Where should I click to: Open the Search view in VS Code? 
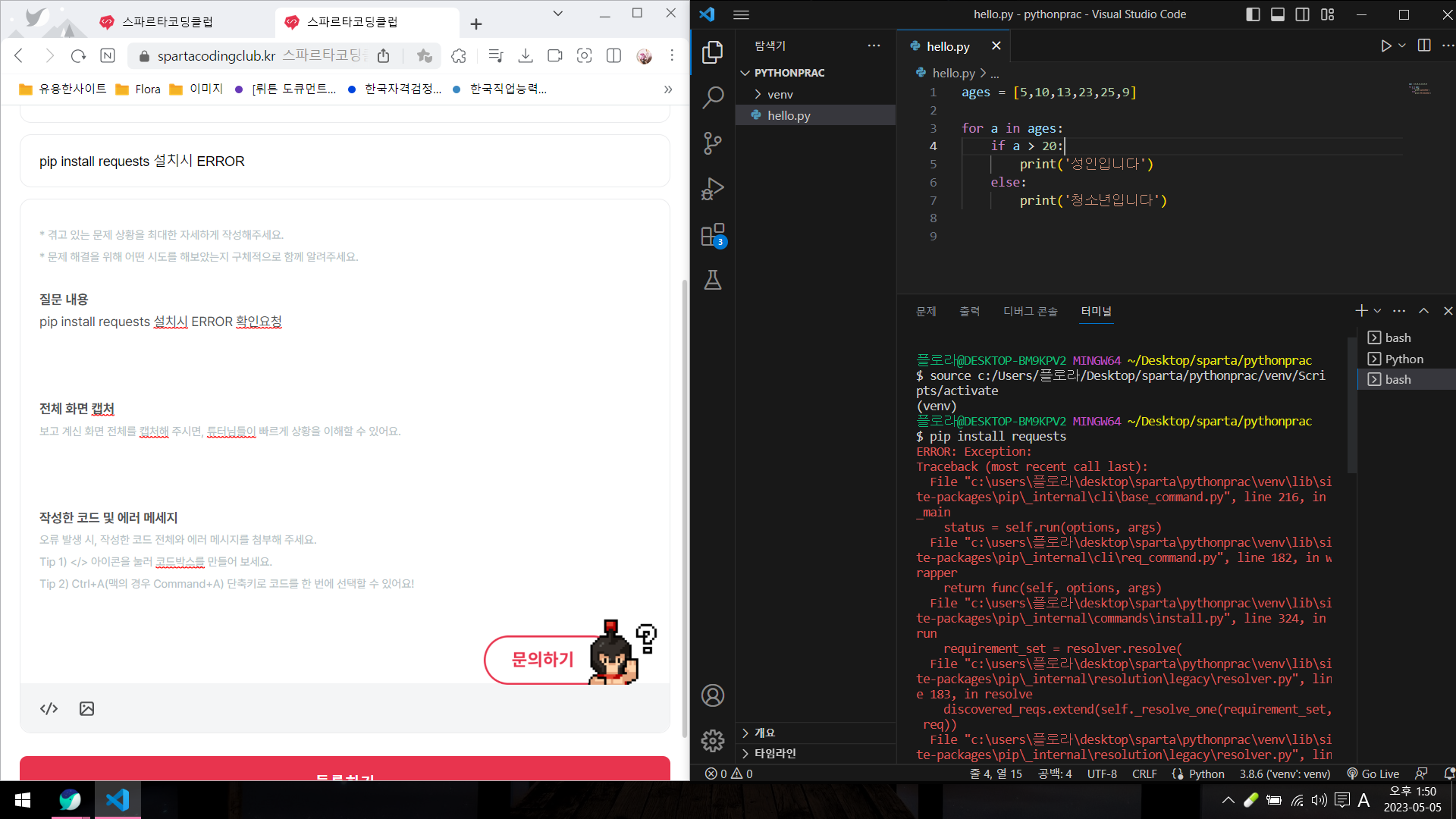coord(712,97)
